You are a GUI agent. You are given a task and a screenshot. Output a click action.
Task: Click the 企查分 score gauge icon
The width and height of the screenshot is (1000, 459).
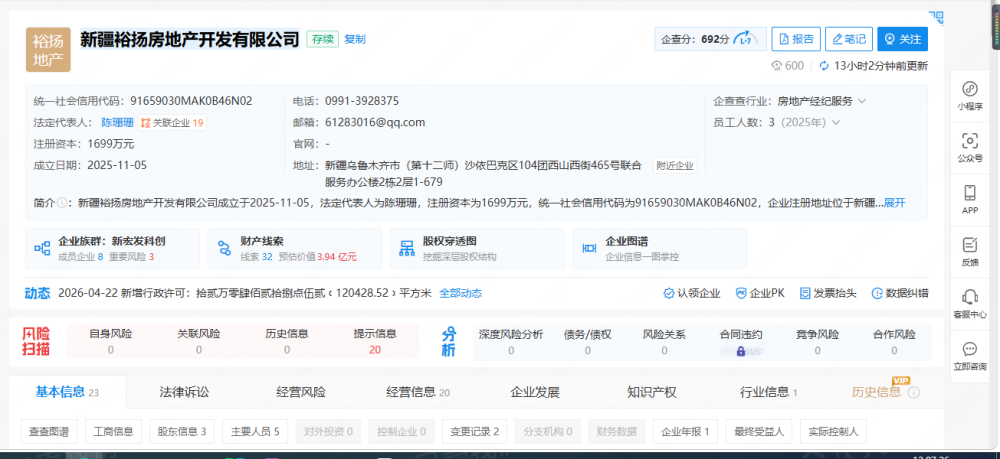click(x=744, y=39)
